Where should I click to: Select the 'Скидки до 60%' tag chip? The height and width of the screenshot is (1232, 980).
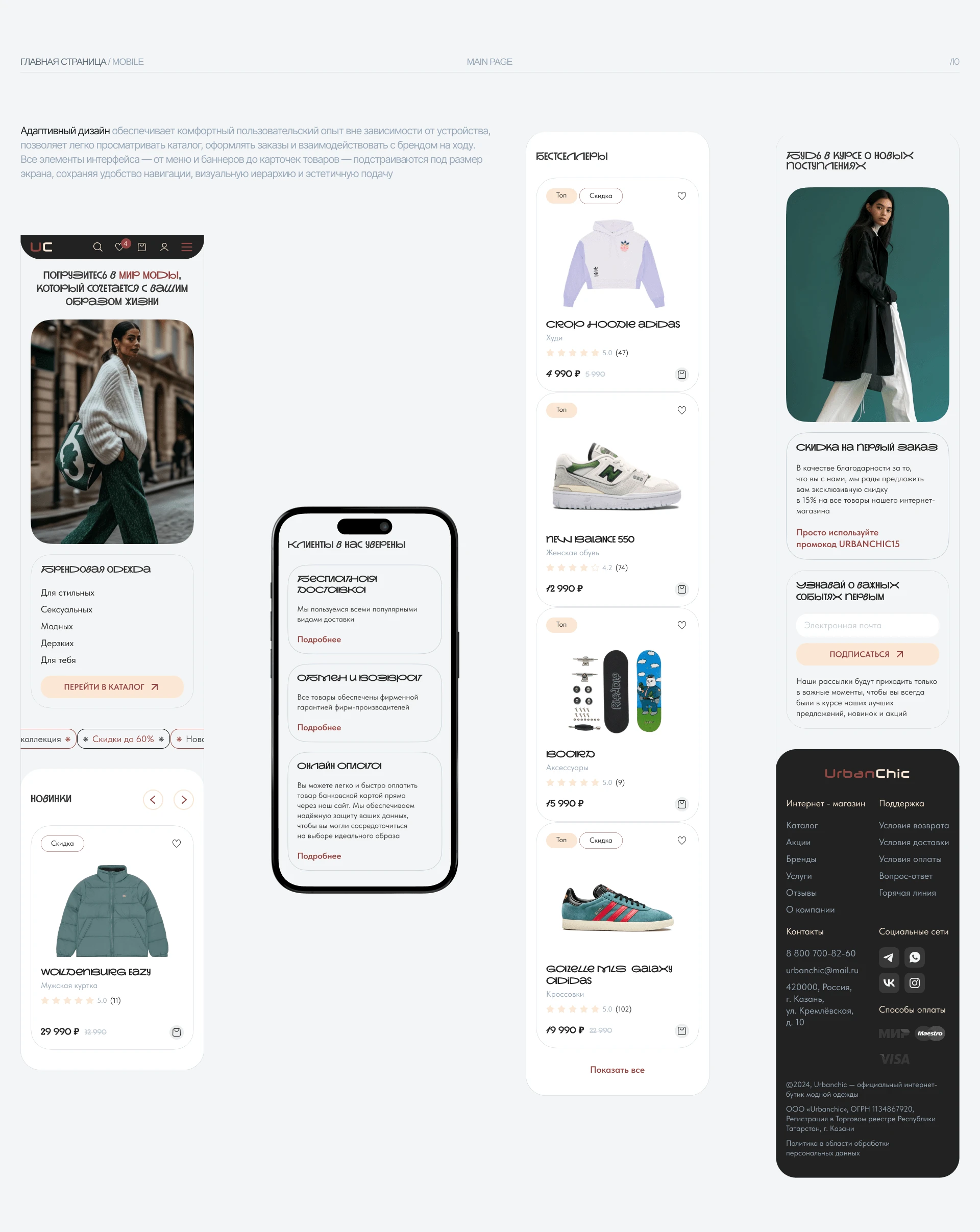click(x=124, y=739)
